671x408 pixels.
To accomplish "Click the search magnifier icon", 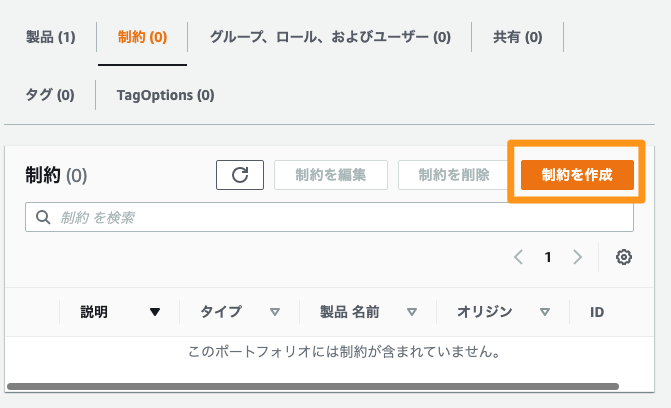I will [43, 217].
